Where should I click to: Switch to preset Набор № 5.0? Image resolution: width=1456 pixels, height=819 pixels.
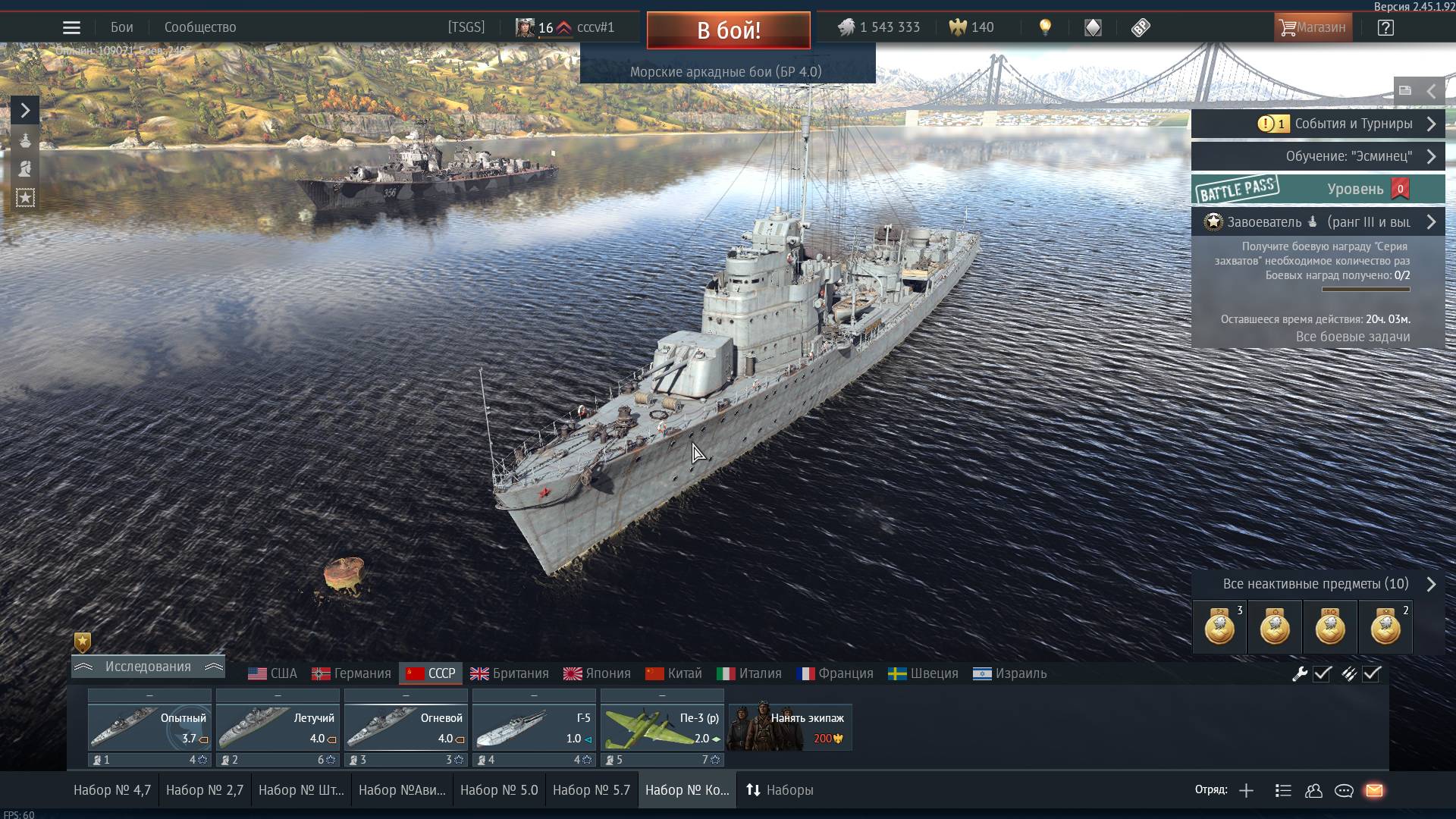click(499, 790)
